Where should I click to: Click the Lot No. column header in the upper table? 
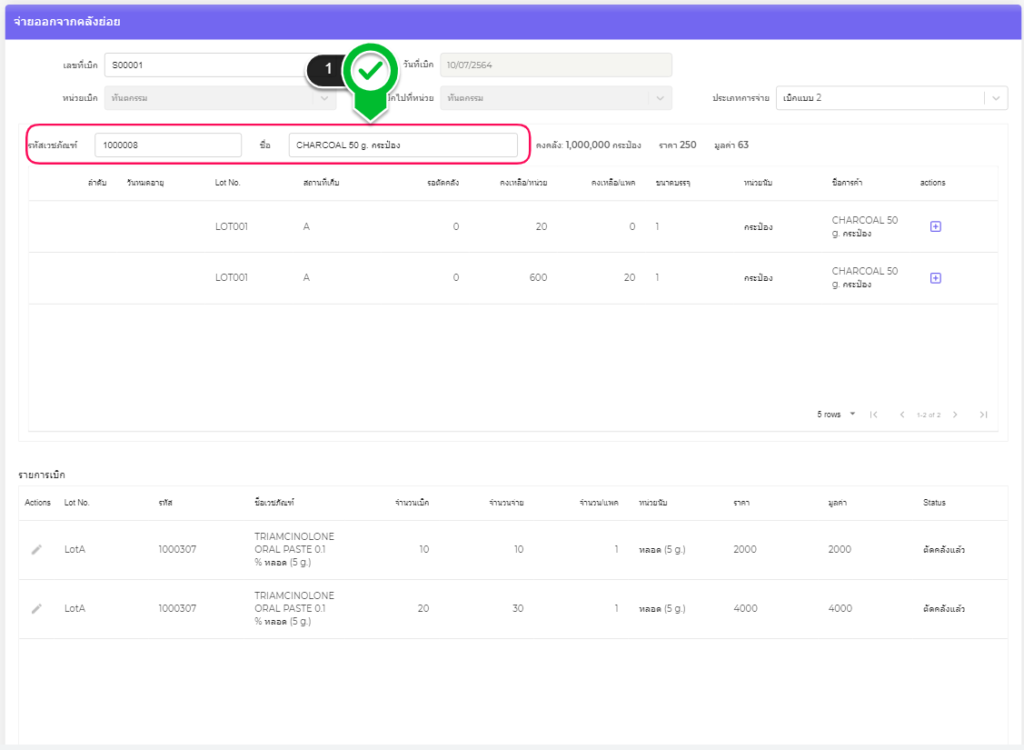pos(228,183)
